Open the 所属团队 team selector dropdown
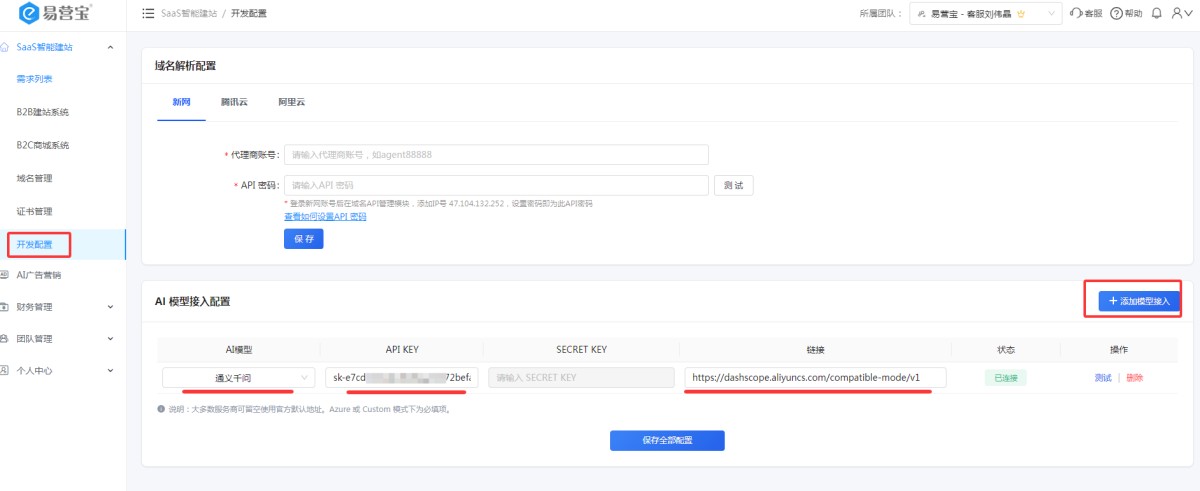This screenshot has height=491, width=1200. [x=986, y=14]
